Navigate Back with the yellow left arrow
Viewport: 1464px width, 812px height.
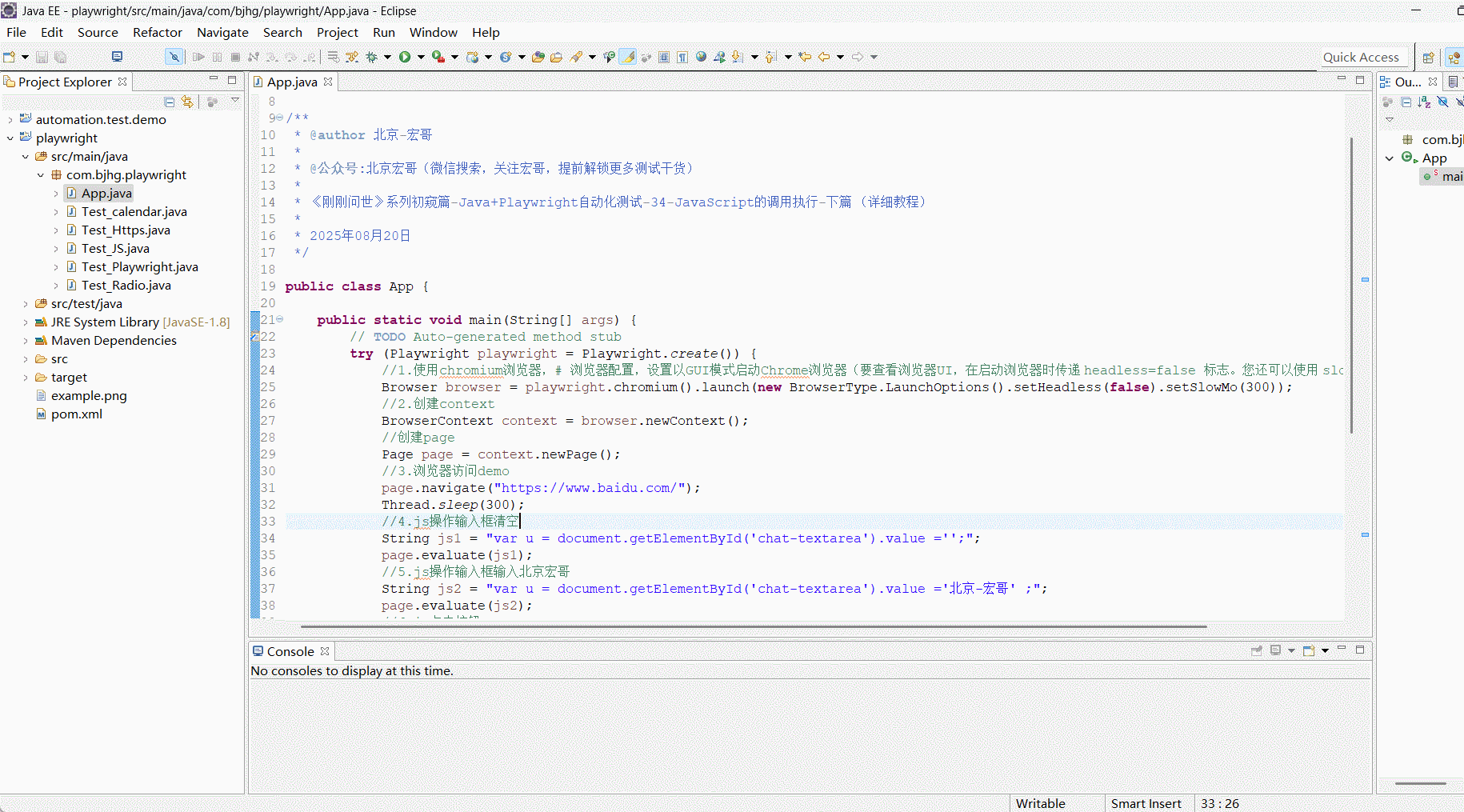pos(824,57)
